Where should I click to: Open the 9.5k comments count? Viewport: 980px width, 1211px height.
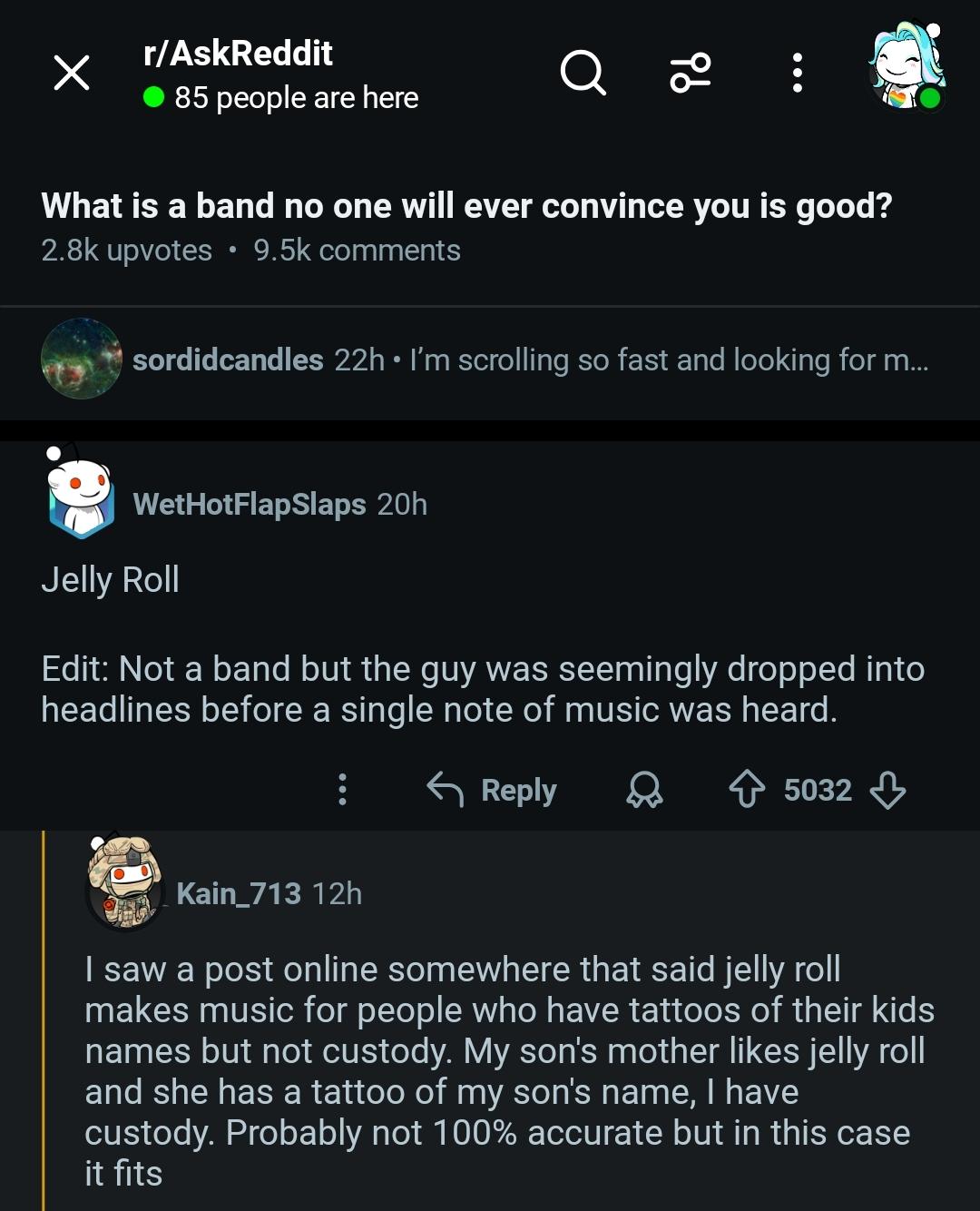[x=357, y=250]
